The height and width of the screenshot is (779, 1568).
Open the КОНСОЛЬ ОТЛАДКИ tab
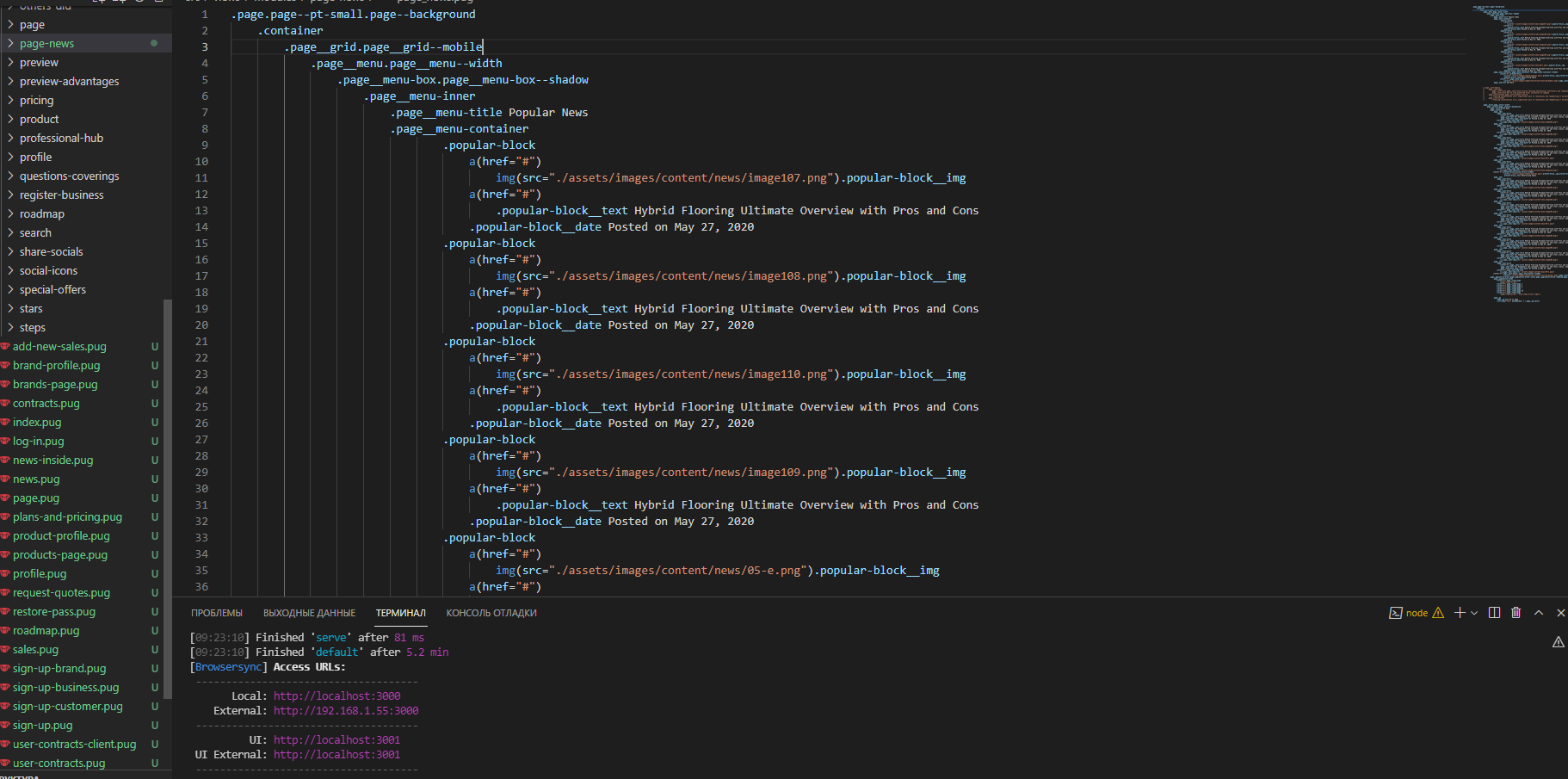(x=491, y=613)
